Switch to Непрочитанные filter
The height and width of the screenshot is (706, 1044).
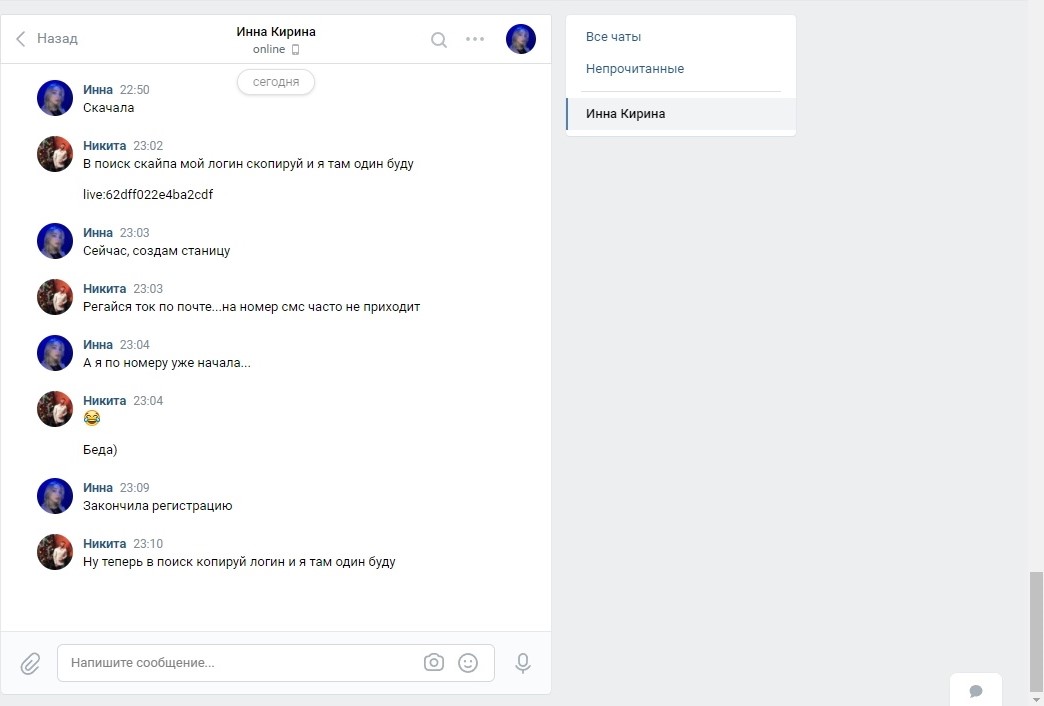[x=635, y=69]
